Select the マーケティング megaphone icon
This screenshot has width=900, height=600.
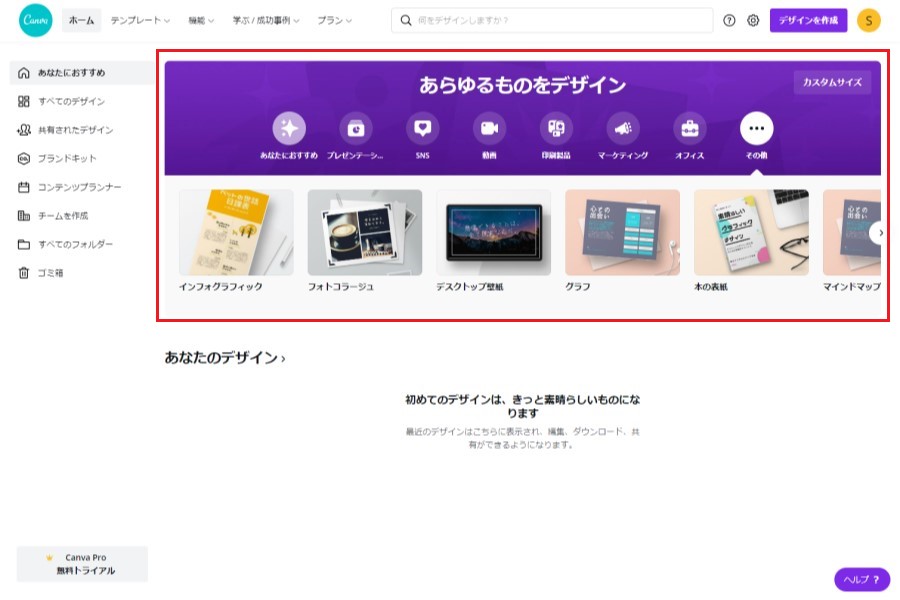[623, 128]
